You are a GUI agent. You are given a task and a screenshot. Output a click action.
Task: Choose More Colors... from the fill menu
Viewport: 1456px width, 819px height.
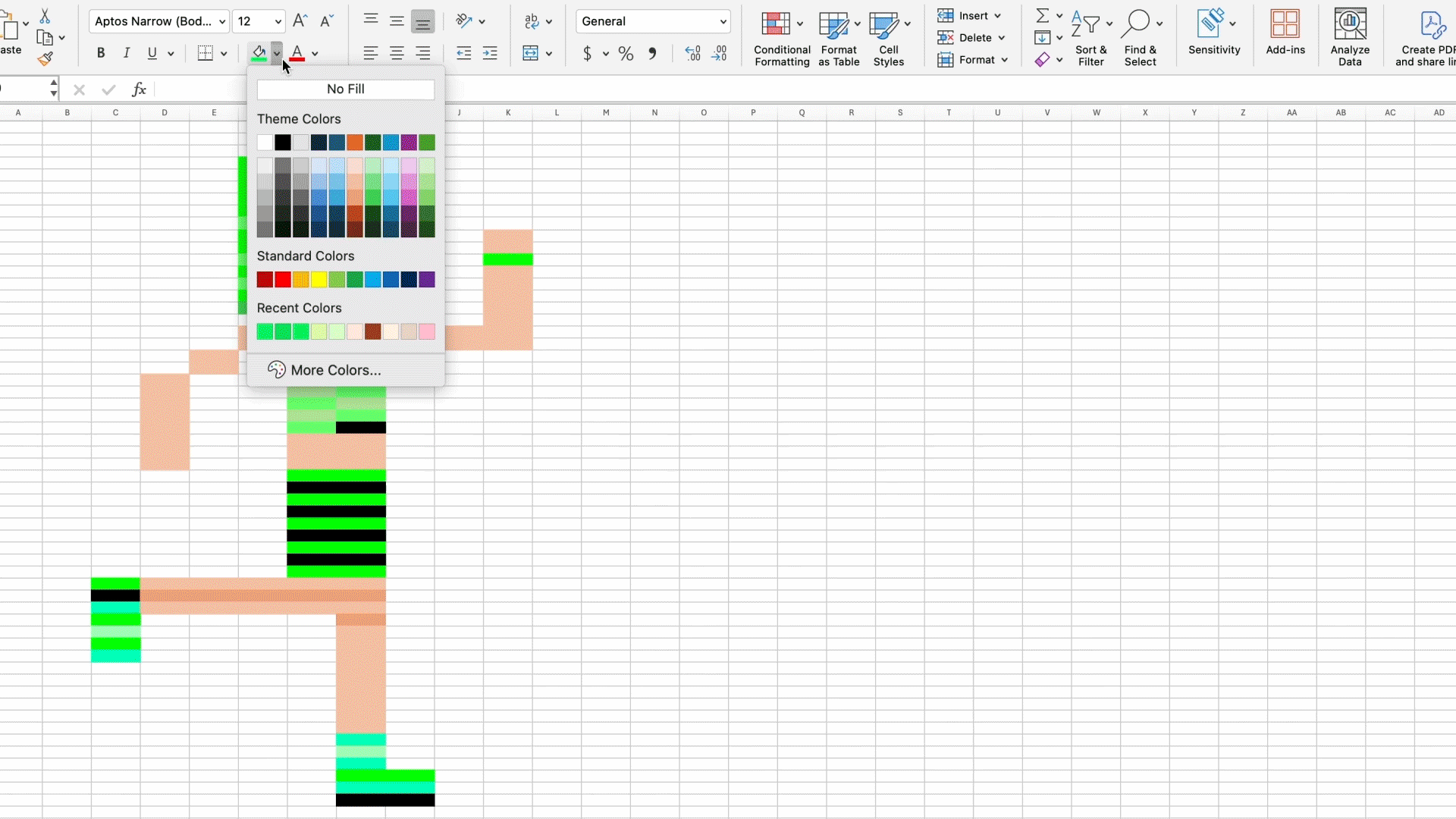point(335,370)
